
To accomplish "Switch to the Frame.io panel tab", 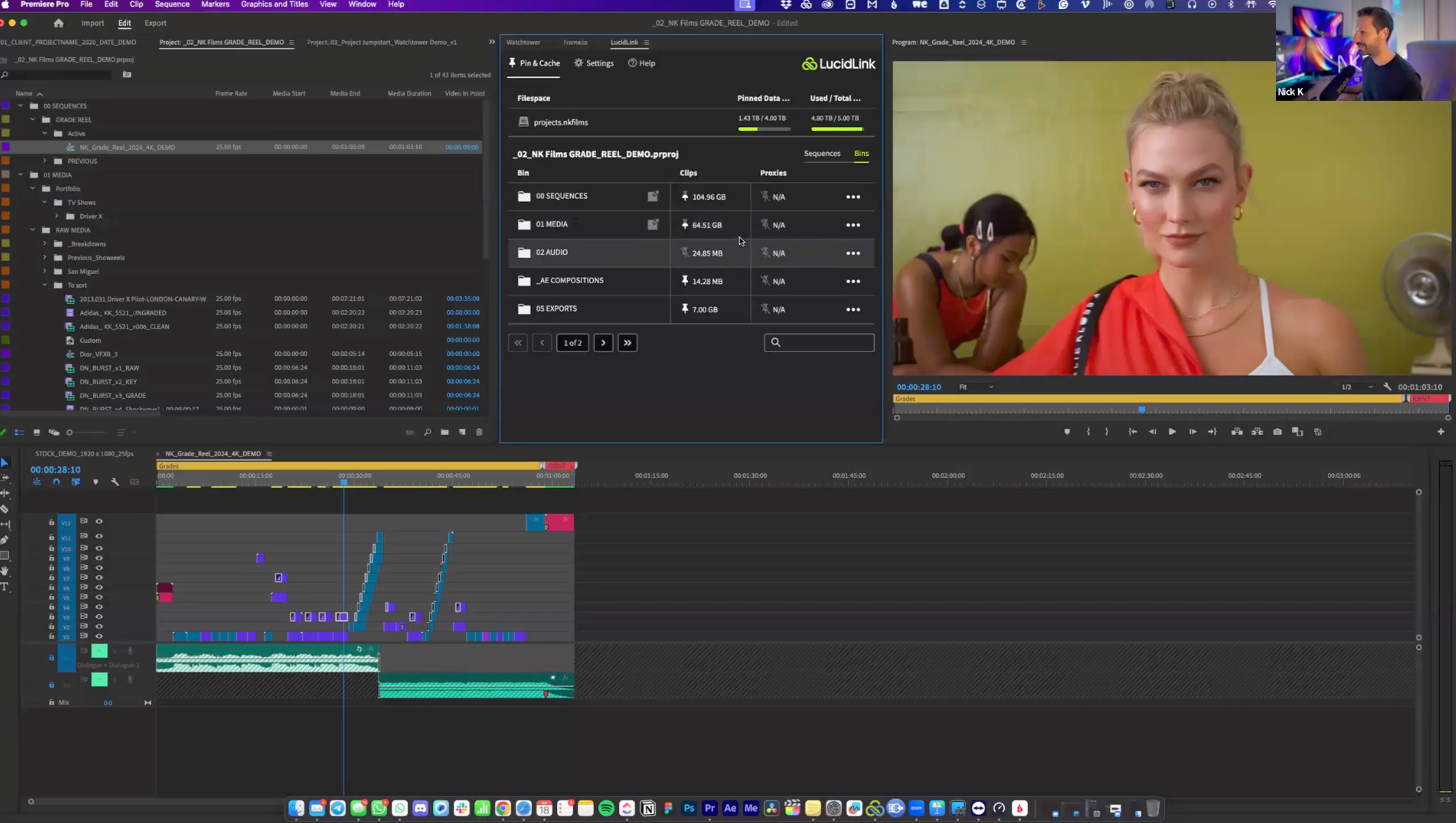I will 575,42.
